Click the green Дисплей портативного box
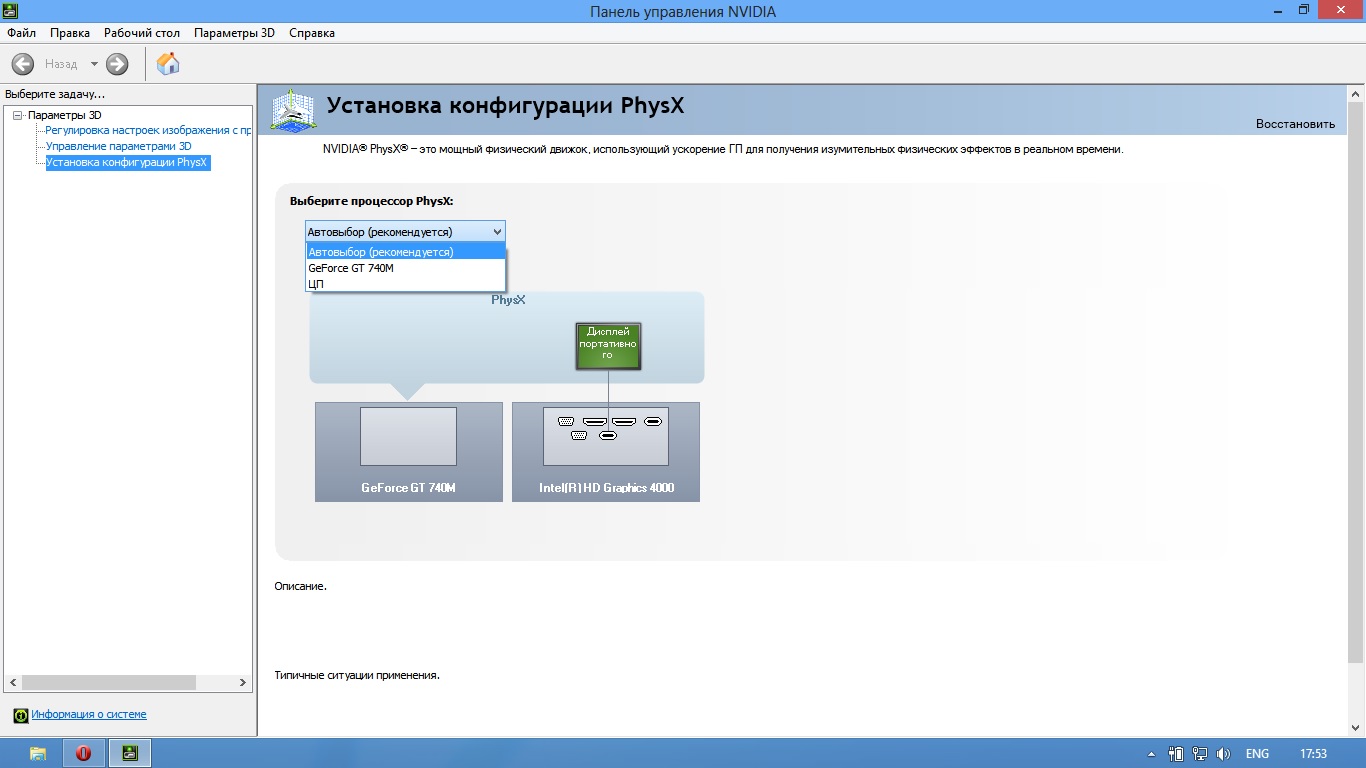The width and height of the screenshot is (1366, 768). point(608,346)
